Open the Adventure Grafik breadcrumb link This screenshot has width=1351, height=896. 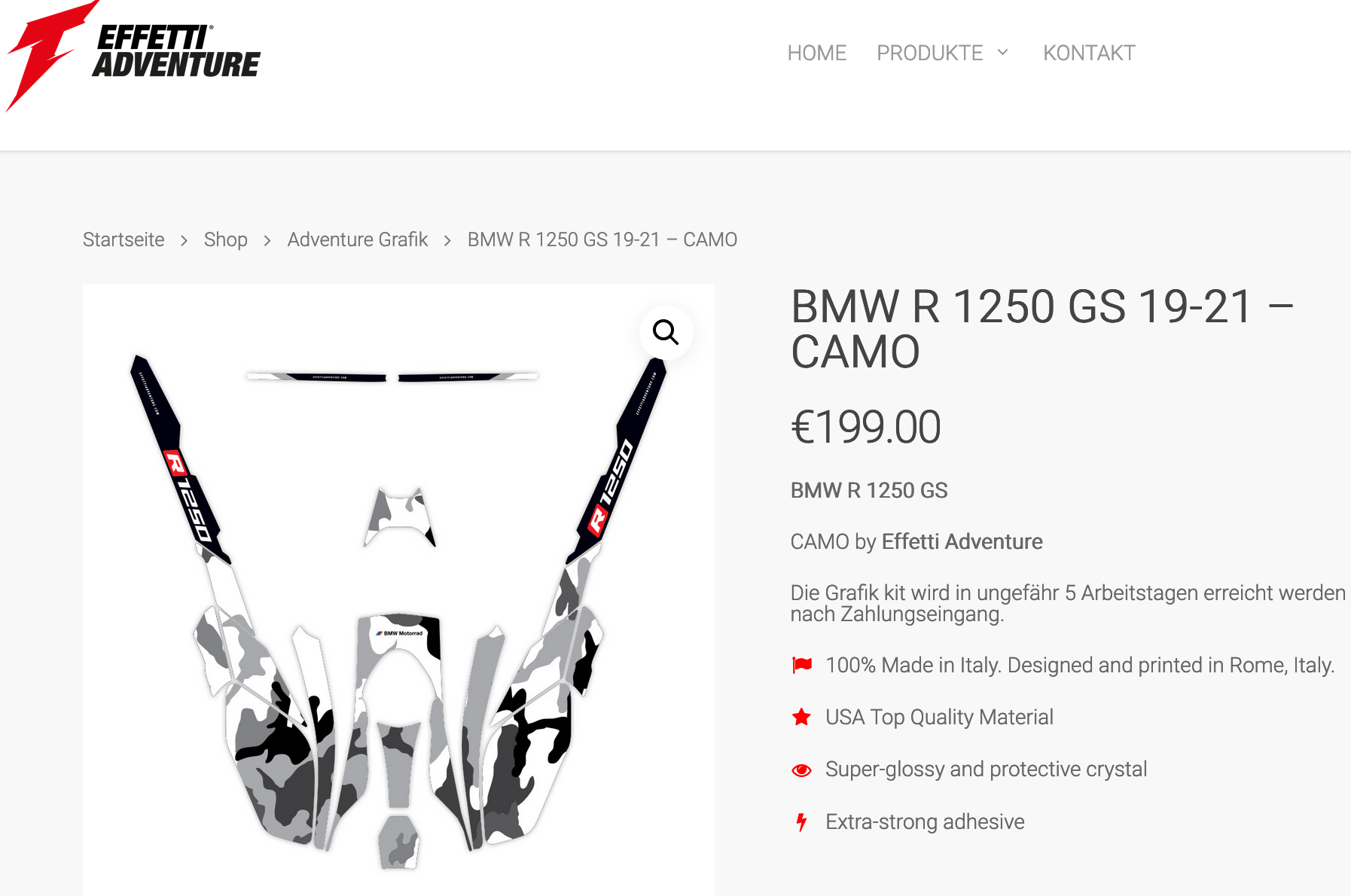(x=358, y=239)
